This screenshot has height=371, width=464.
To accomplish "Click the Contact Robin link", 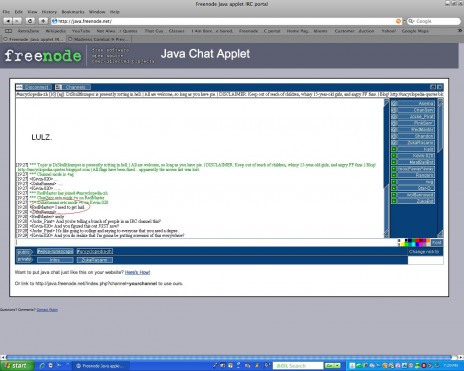I will [x=47, y=310].
